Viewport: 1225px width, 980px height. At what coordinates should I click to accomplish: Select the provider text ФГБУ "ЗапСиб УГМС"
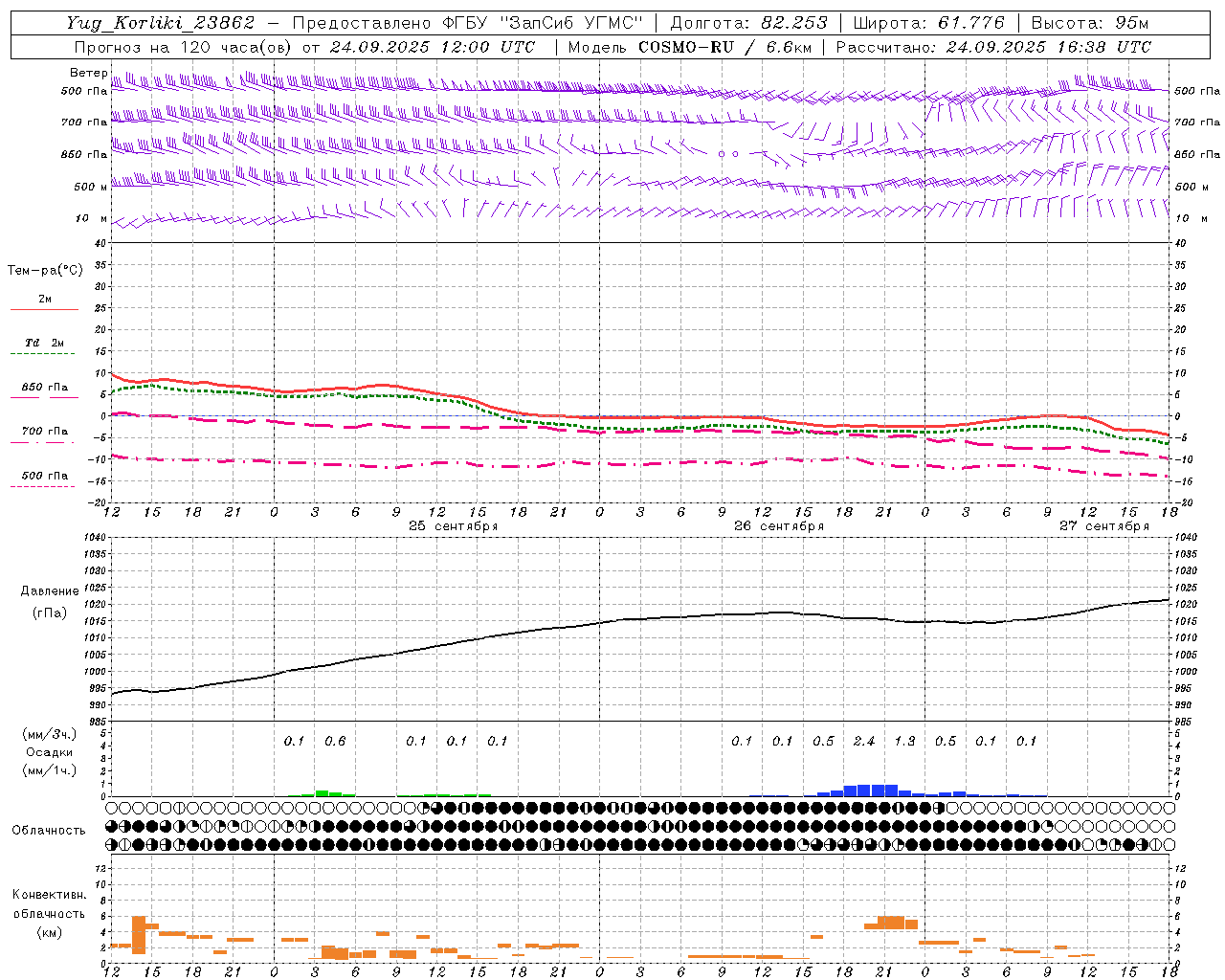pos(544,23)
